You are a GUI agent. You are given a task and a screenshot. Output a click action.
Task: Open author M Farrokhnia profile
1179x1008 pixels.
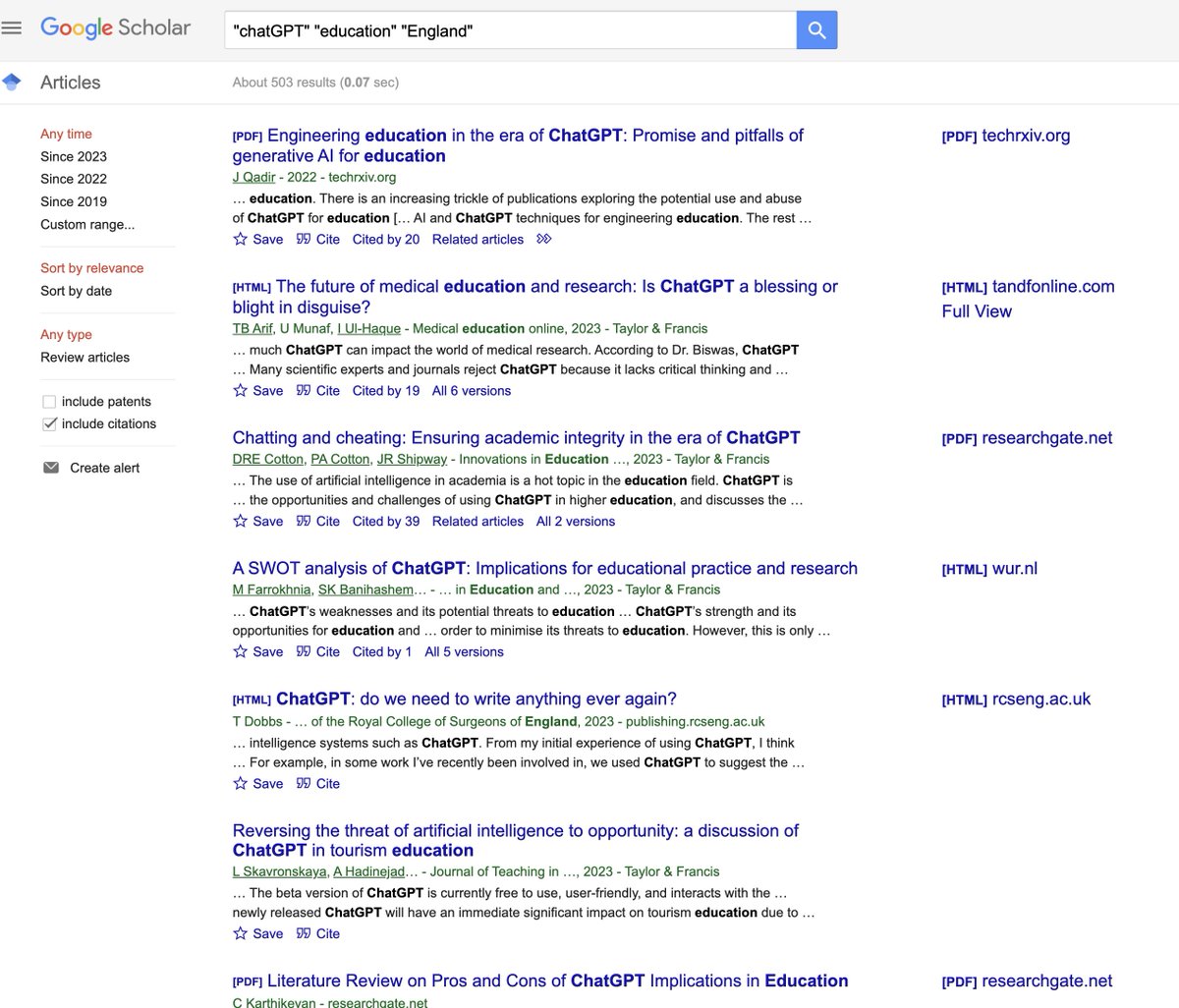271,589
